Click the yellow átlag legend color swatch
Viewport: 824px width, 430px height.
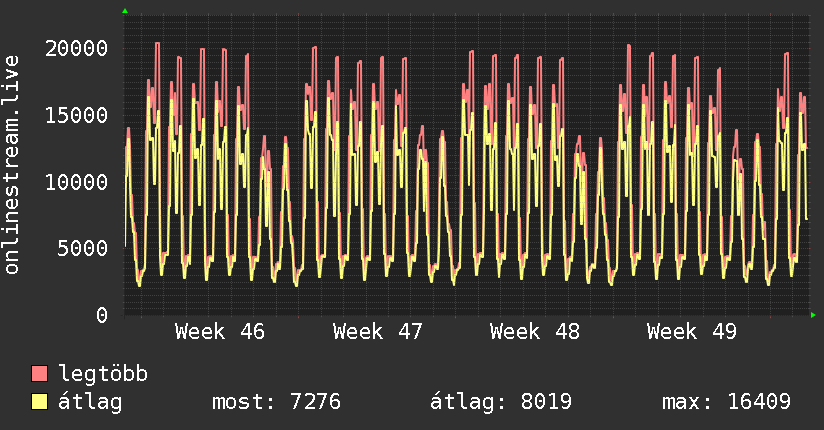(x=40, y=402)
